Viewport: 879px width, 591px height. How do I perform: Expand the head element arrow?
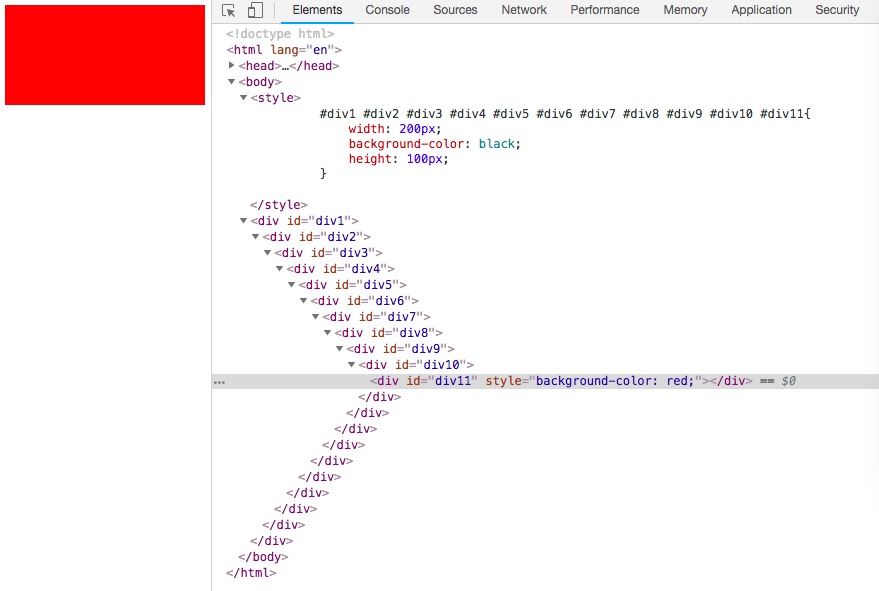pyautogui.click(x=232, y=66)
